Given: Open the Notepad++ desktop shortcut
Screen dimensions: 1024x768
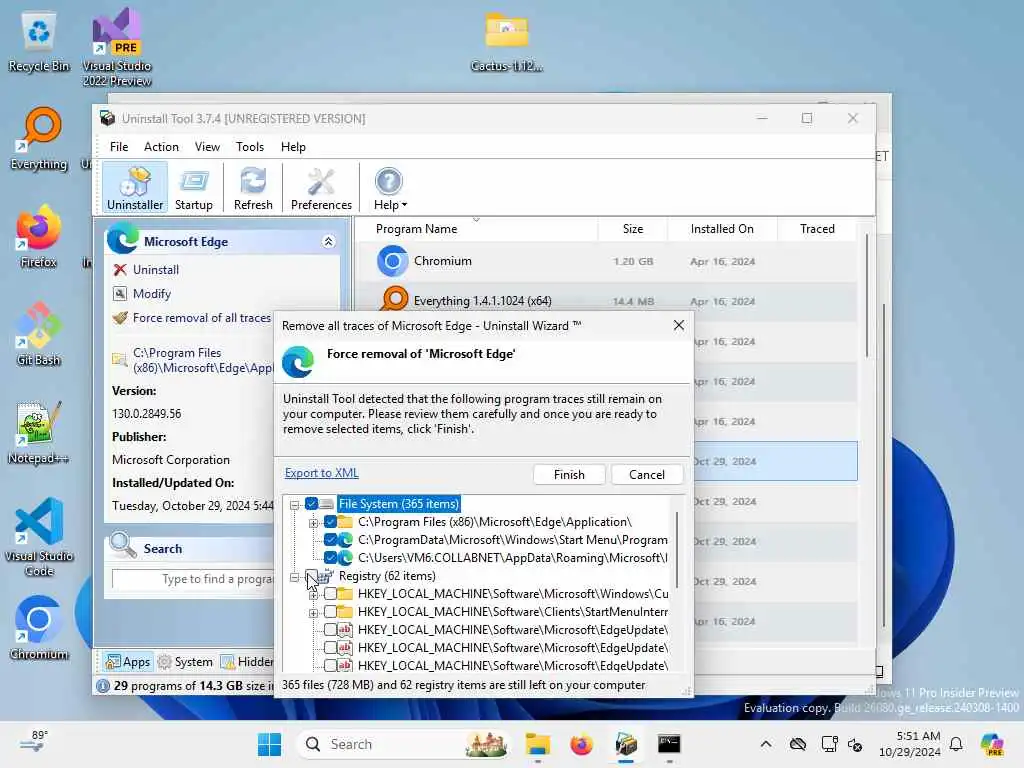Looking at the screenshot, I should point(39,432).
